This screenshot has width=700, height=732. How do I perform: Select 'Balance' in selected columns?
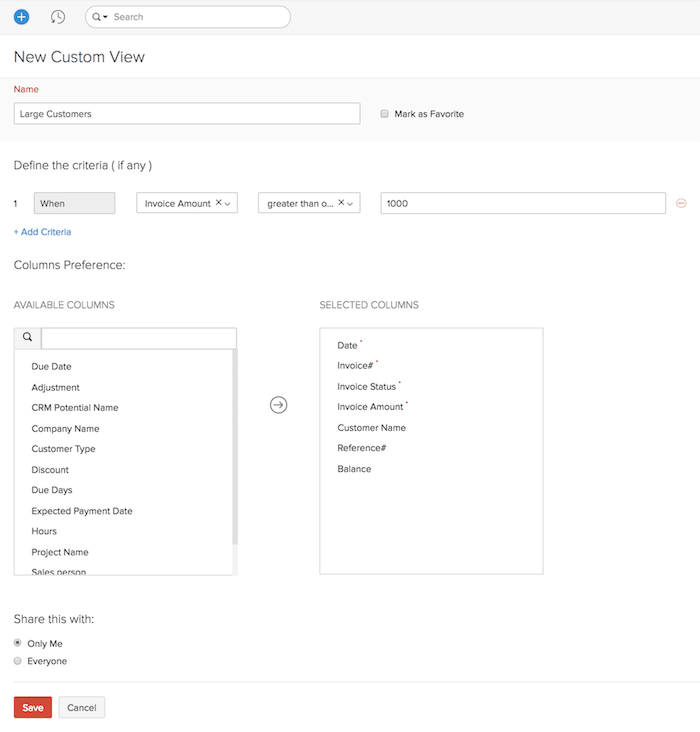[354, 469]
